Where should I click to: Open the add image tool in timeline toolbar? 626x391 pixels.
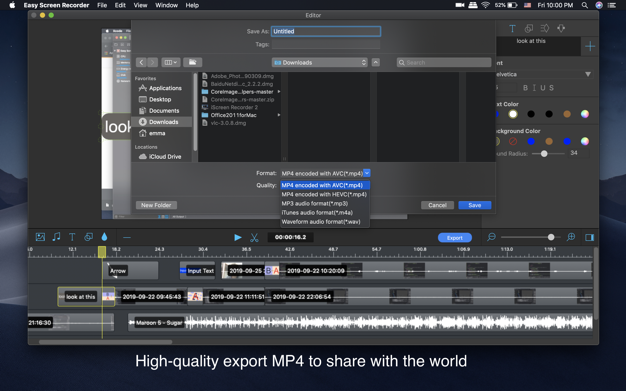pos(40,237)
